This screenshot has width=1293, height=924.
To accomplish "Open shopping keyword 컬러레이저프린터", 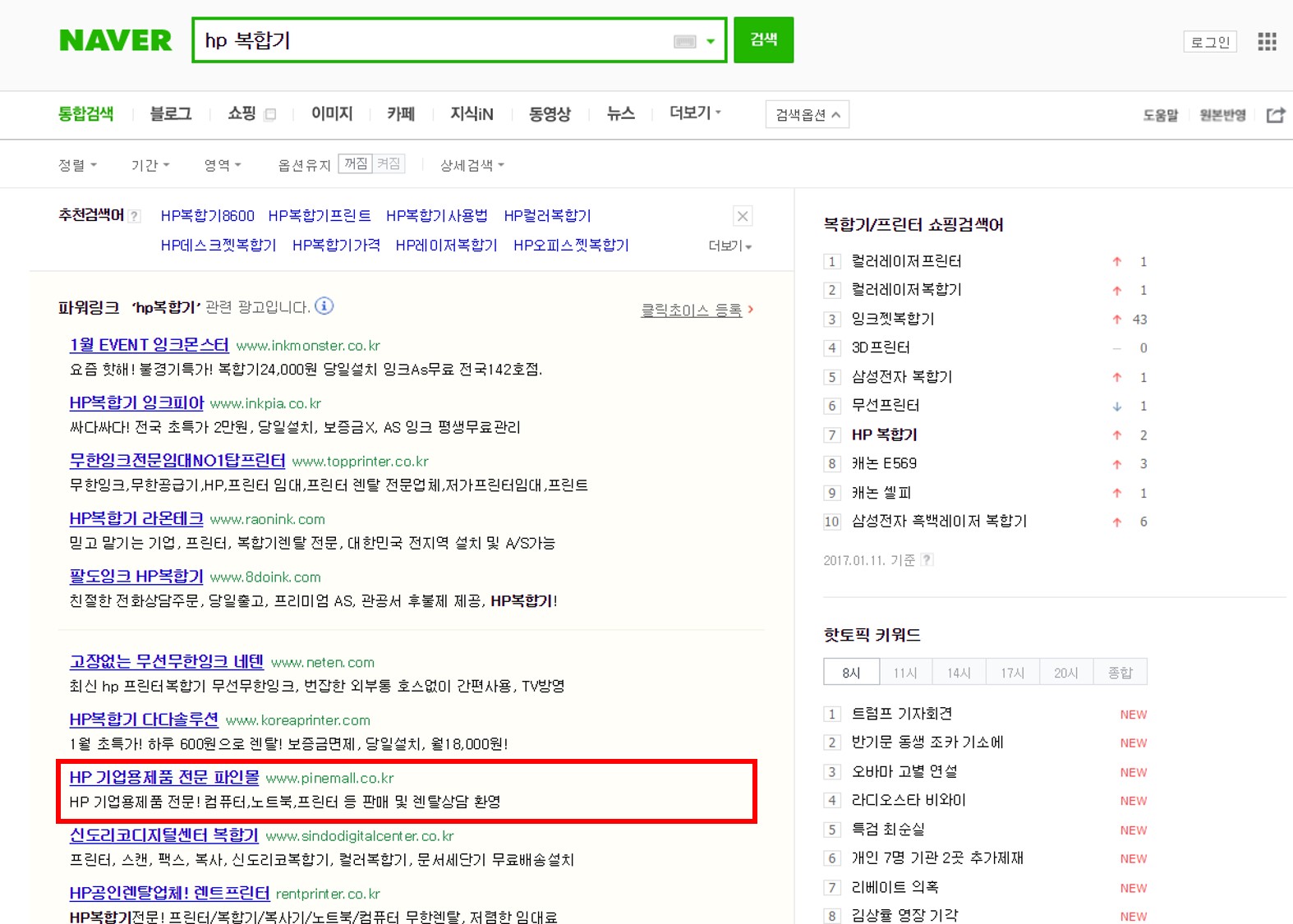I will (906, 261).
